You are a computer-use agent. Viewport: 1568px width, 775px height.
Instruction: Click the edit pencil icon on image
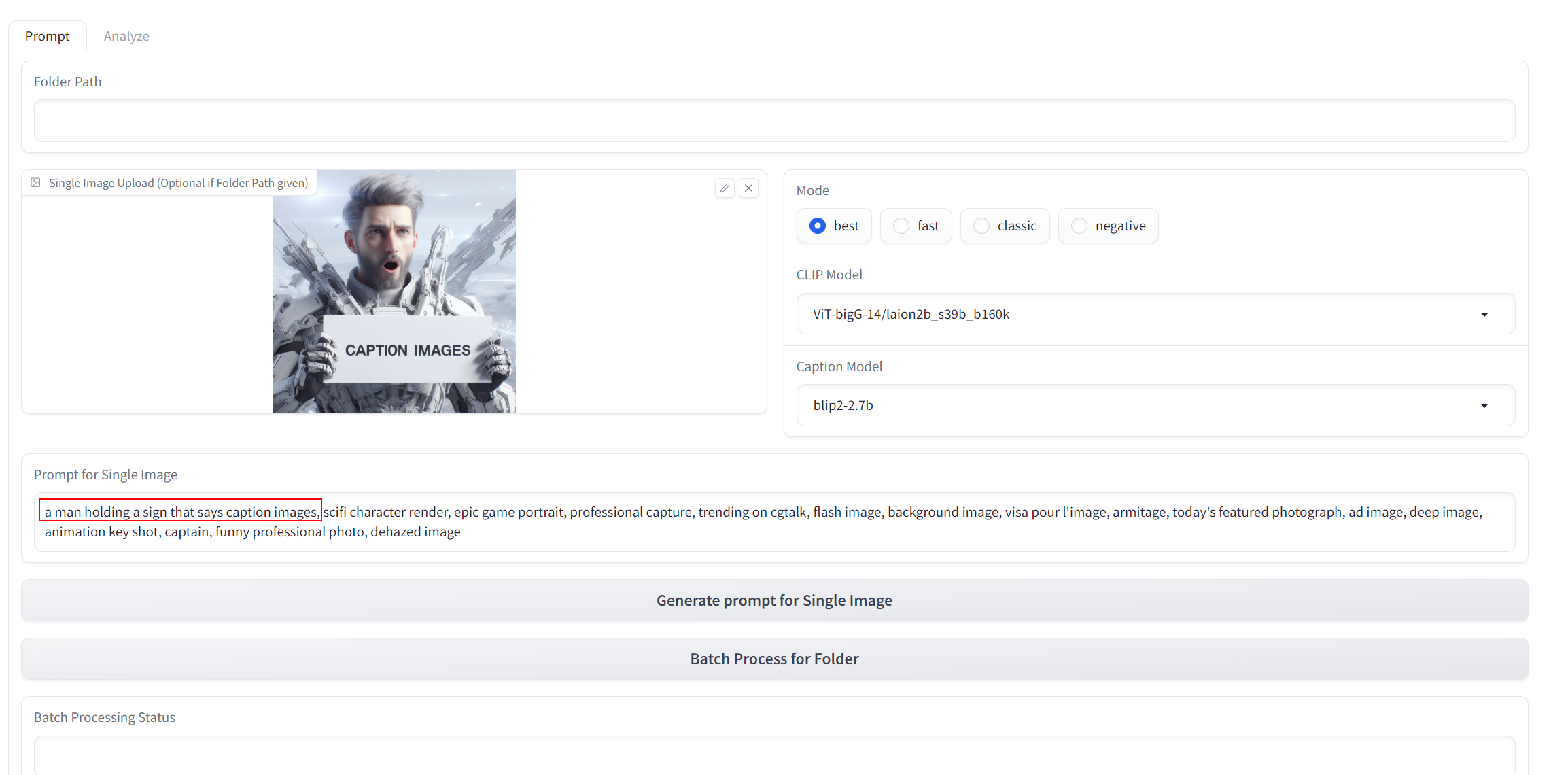pos(725,188)
